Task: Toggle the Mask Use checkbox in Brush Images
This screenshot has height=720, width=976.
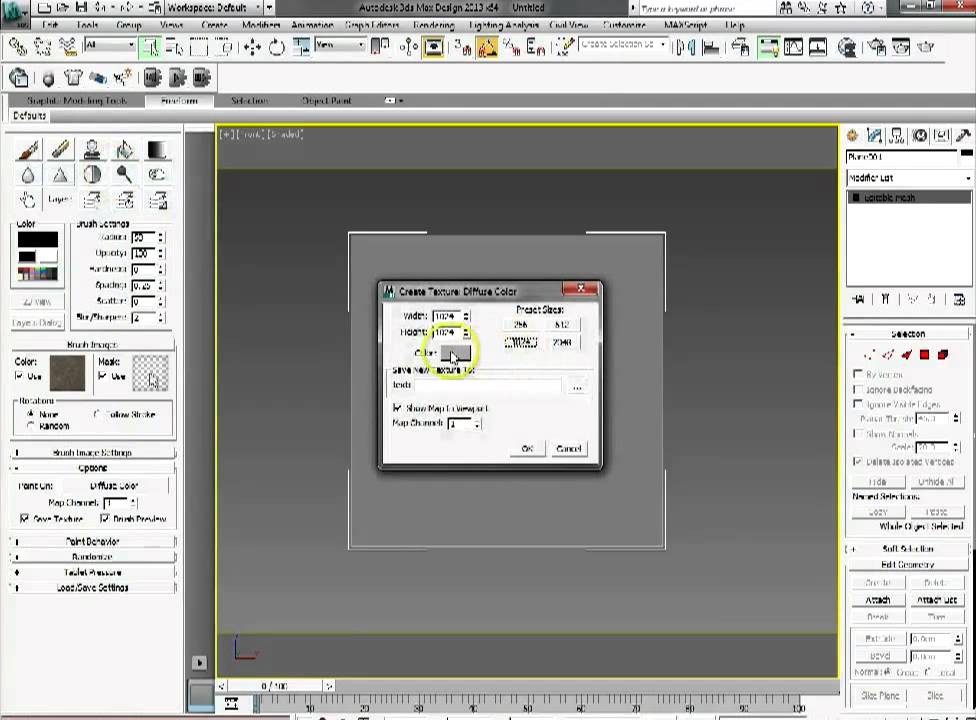Action: click(102, 376)
